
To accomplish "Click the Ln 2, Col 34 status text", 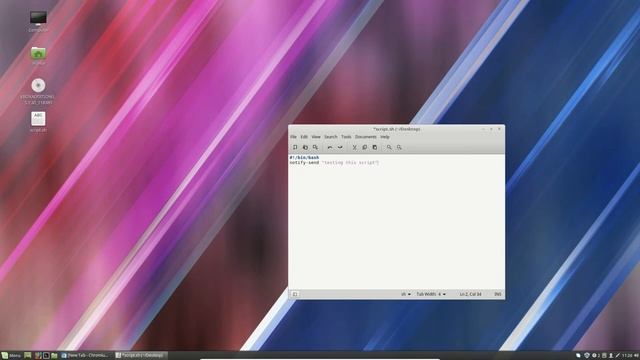I will tap(470, 294).
